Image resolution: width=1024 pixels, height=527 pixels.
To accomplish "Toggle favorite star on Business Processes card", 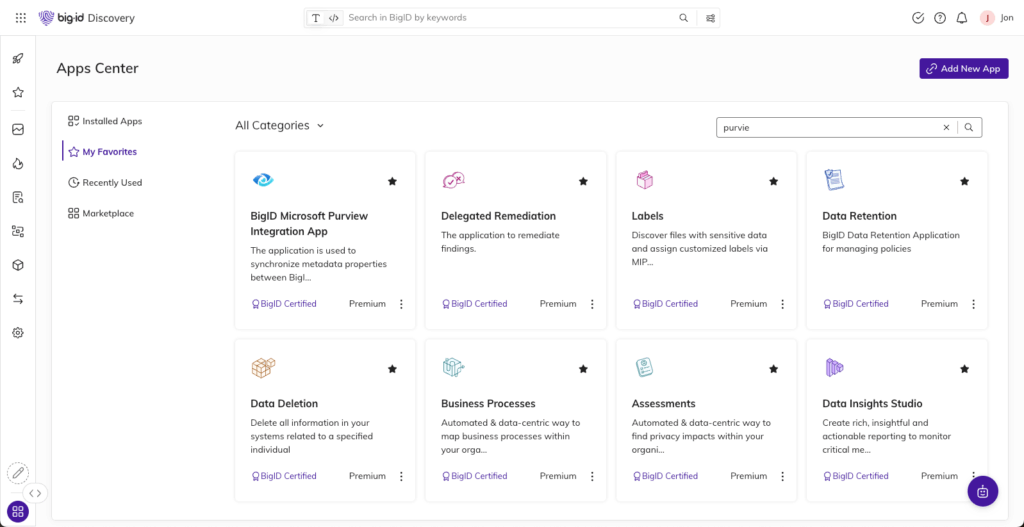I will point(583,369).
